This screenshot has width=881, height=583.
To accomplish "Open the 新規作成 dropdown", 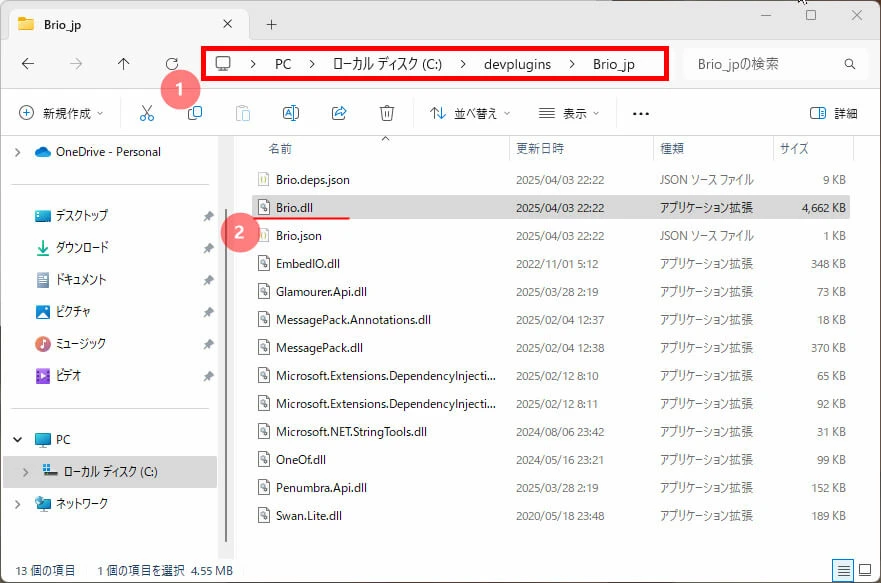I will coord(61,113).
